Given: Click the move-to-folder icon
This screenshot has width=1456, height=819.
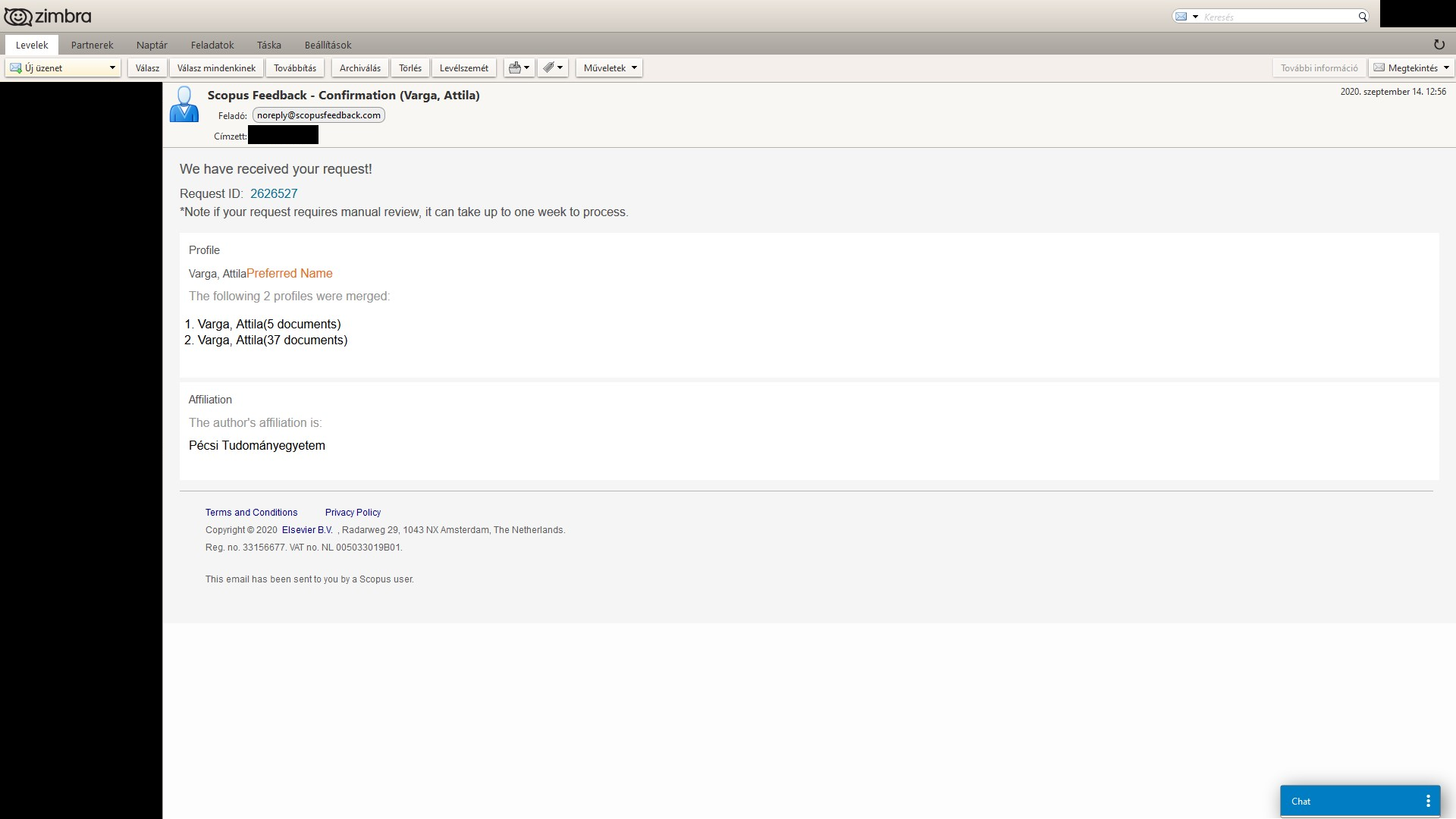Looking at the screenshot, I should (515, 67).
